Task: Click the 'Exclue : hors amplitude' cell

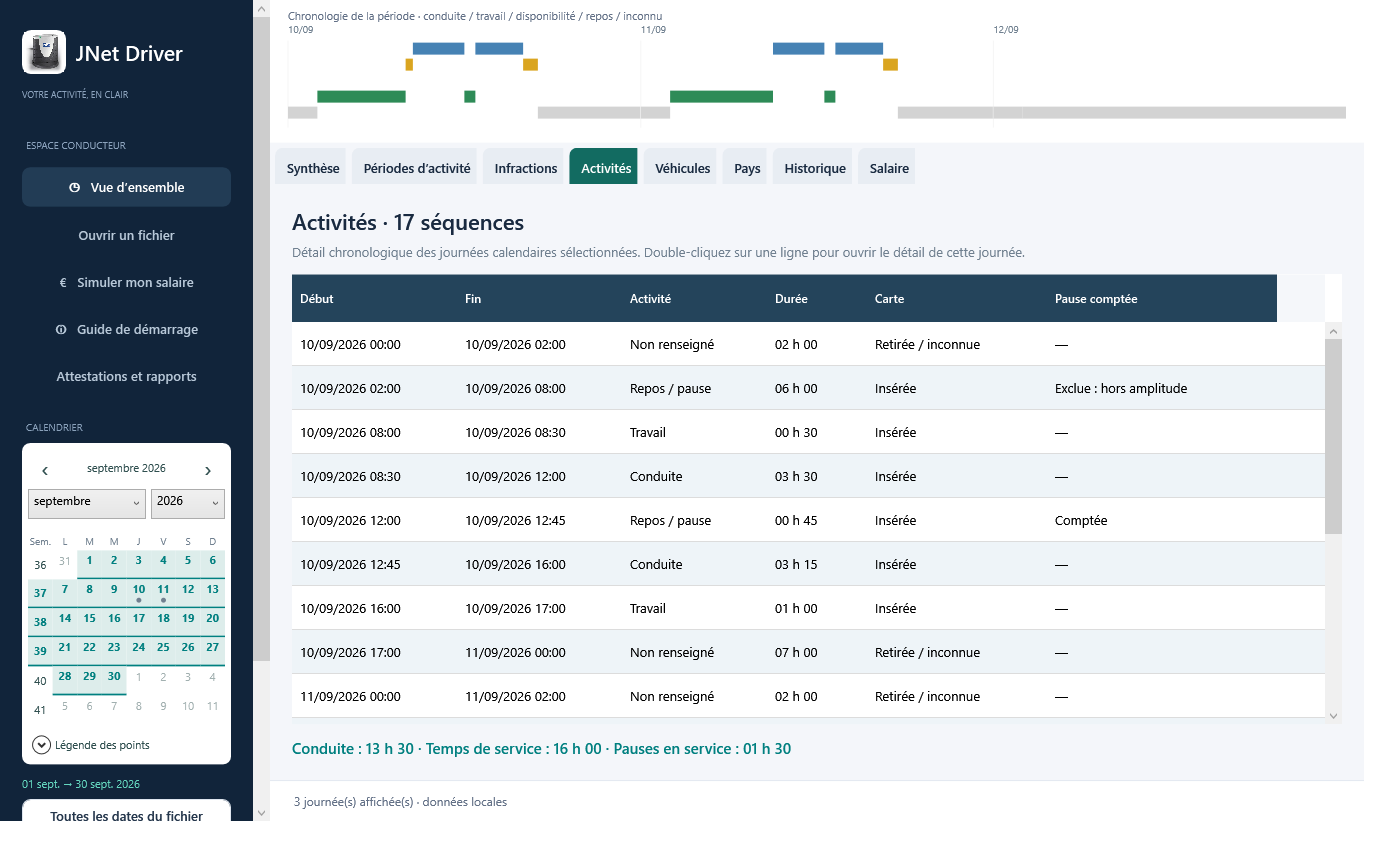Action: click(1121, 389)
